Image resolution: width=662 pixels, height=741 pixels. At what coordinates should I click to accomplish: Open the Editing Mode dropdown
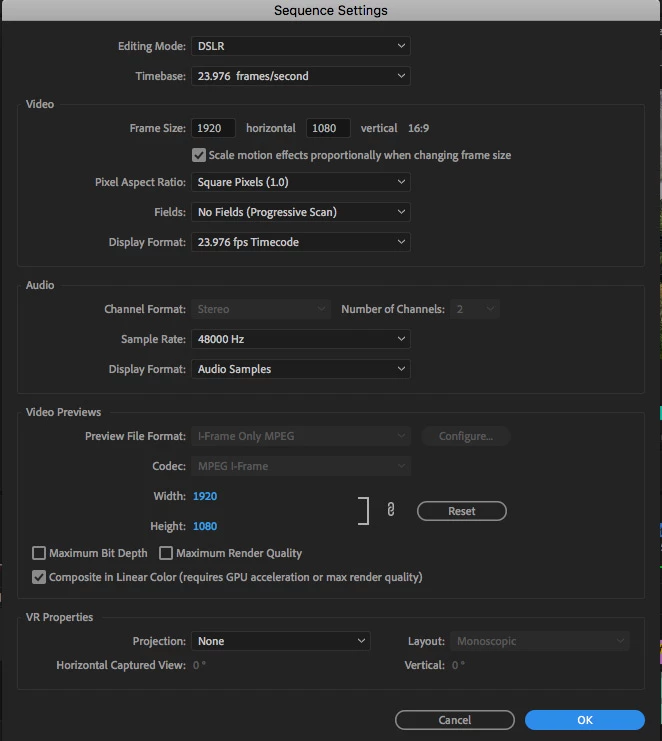301,46
